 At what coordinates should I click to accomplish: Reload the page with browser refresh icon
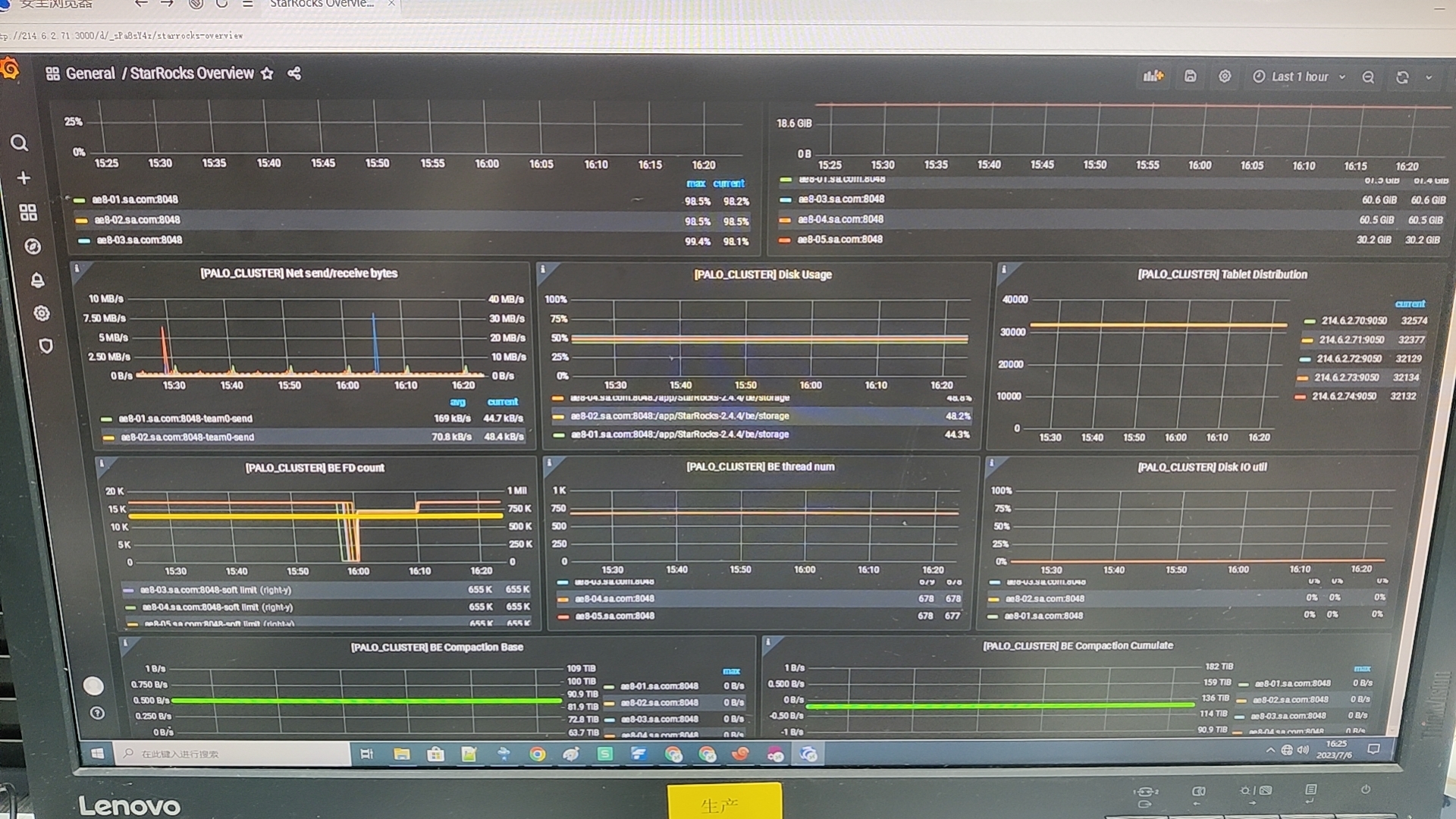pos(221,4)
